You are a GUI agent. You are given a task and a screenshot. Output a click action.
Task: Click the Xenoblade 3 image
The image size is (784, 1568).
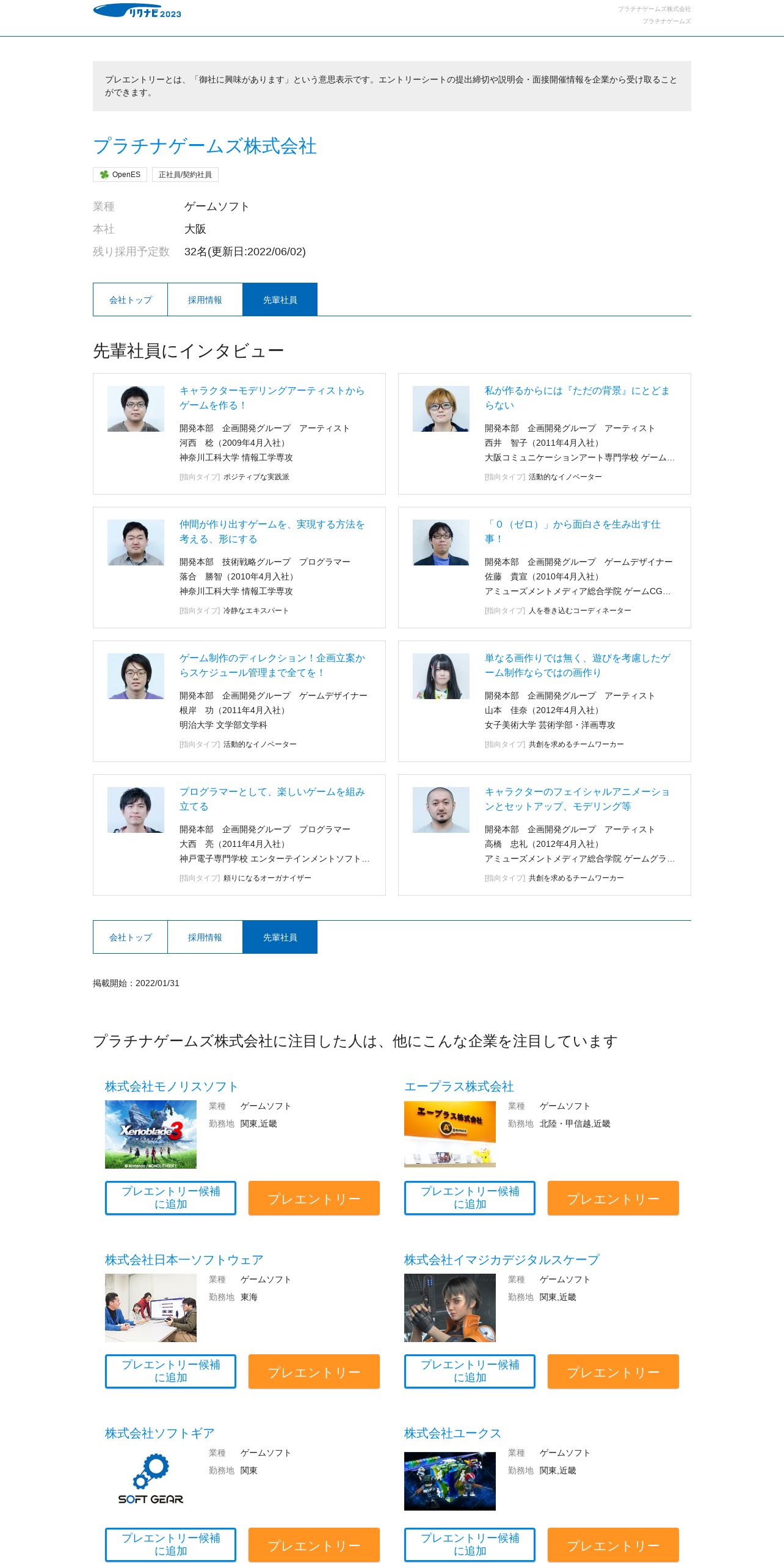tap(151, 1134)
